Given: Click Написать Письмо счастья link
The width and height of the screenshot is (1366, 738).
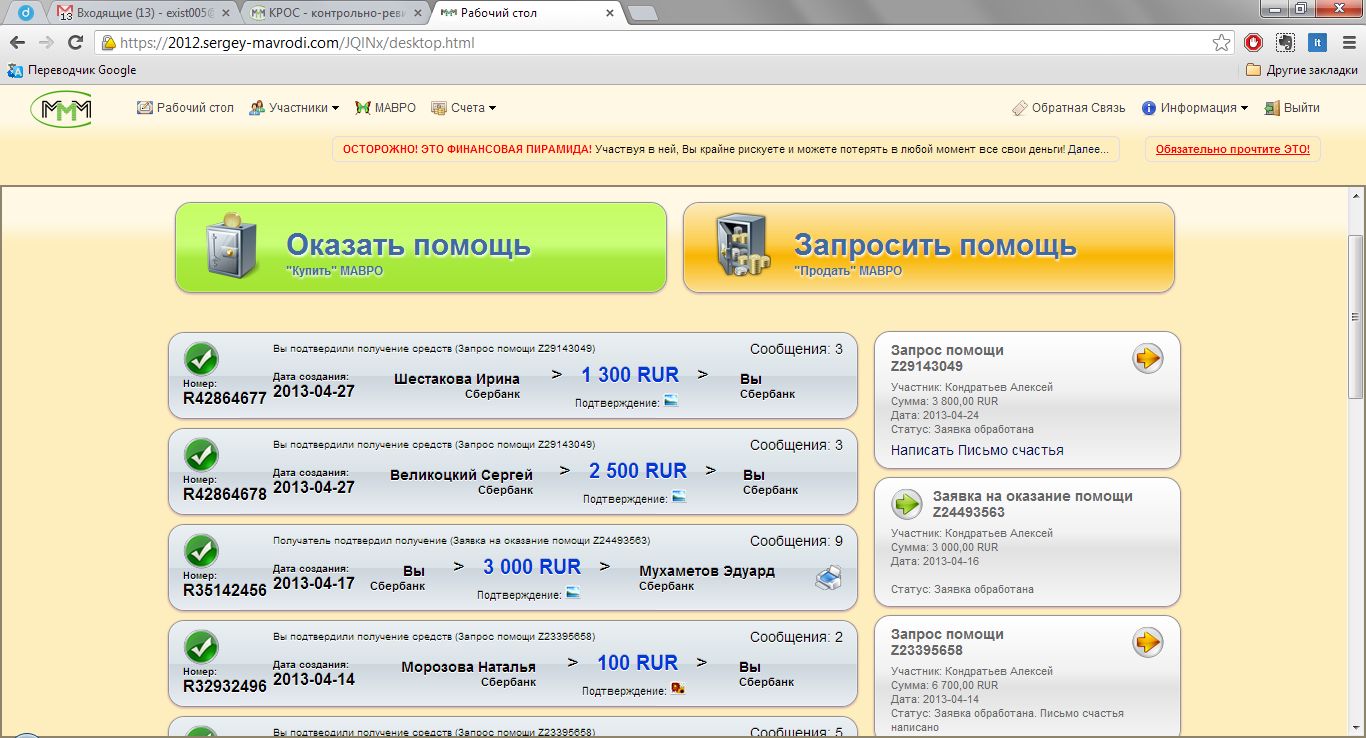Looking at the screenshot, I should 977,450.
